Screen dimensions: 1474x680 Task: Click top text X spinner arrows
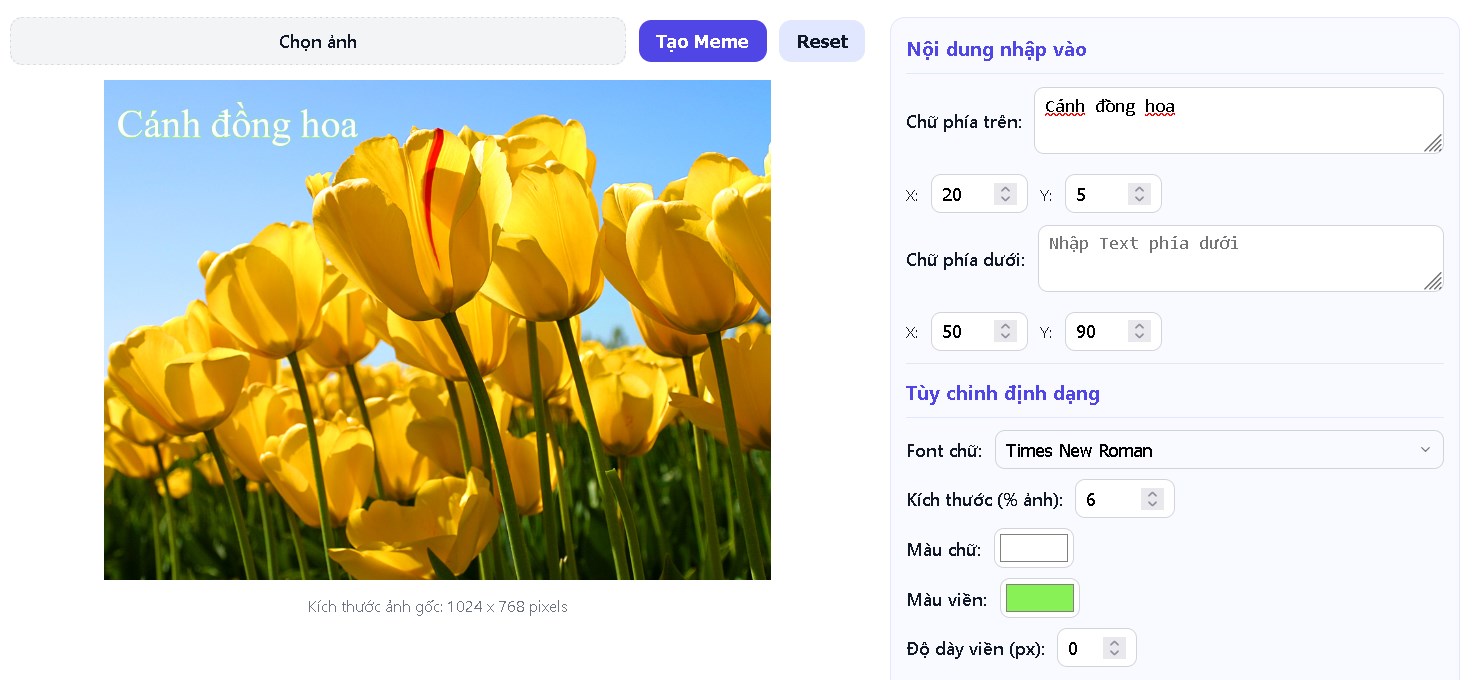[x=1006, y=194]
